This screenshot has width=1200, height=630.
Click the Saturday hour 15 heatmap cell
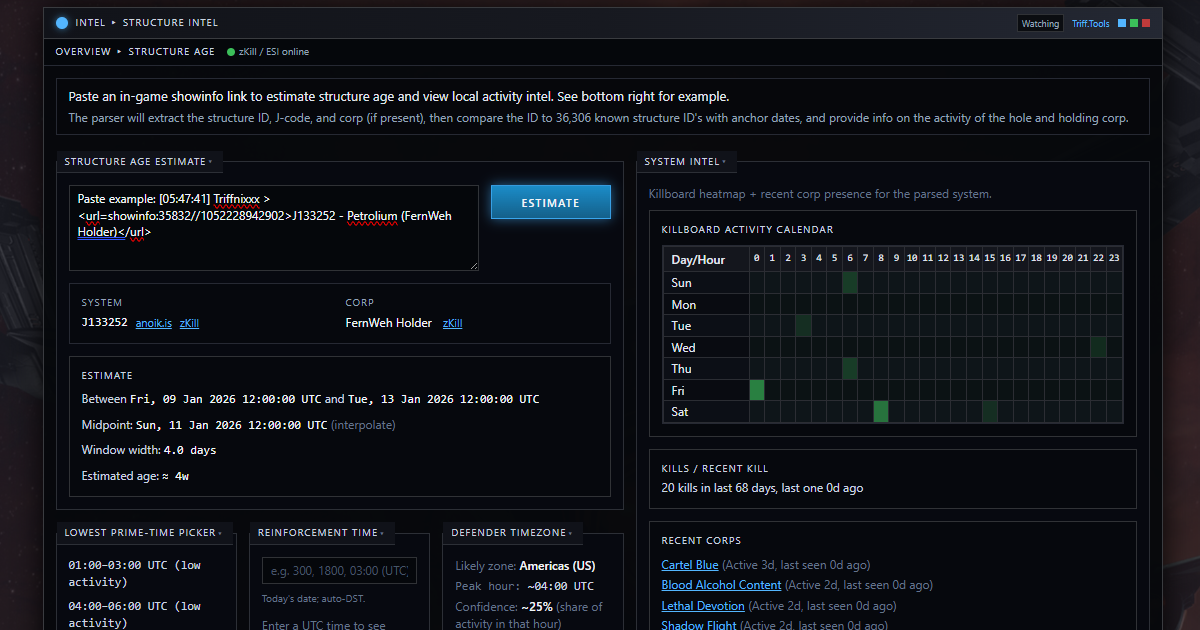tap(990, 412)
